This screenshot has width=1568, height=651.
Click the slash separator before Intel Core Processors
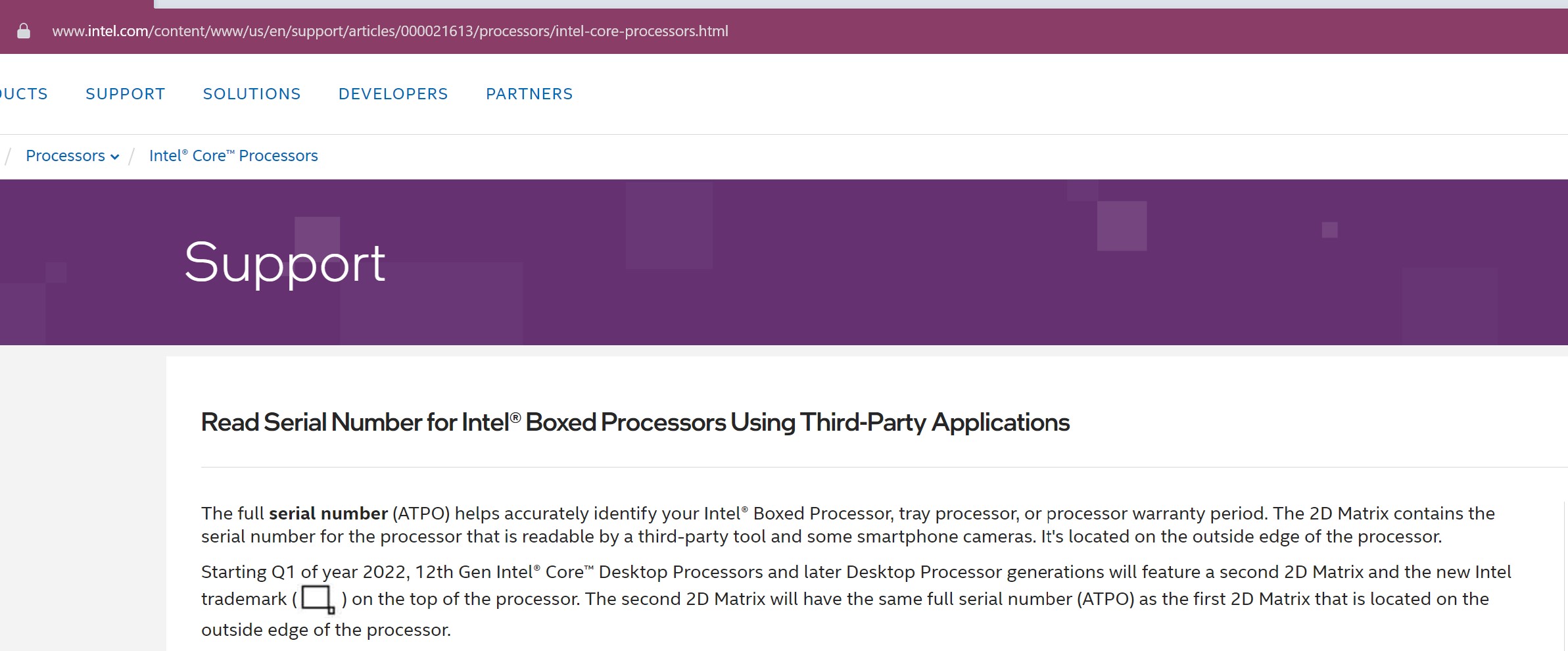[132, 156]
